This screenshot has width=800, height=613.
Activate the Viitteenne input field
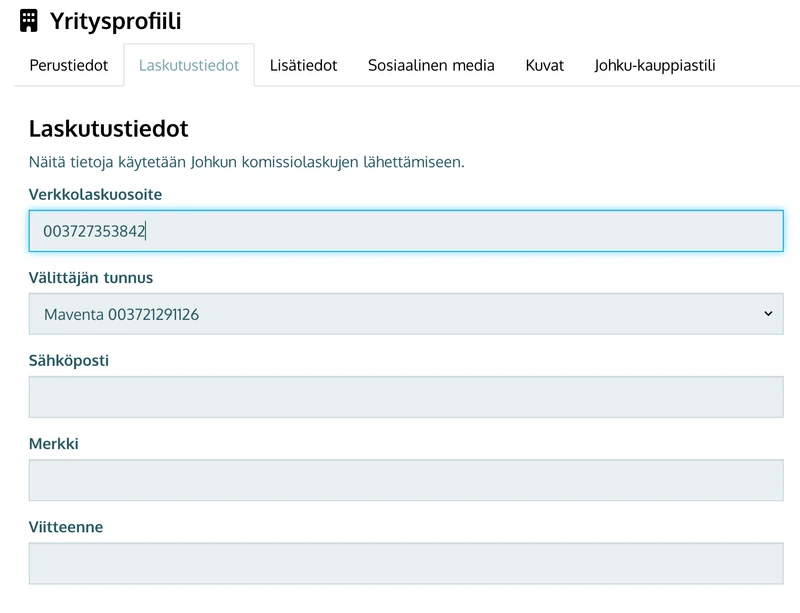[x=406, y=563]
